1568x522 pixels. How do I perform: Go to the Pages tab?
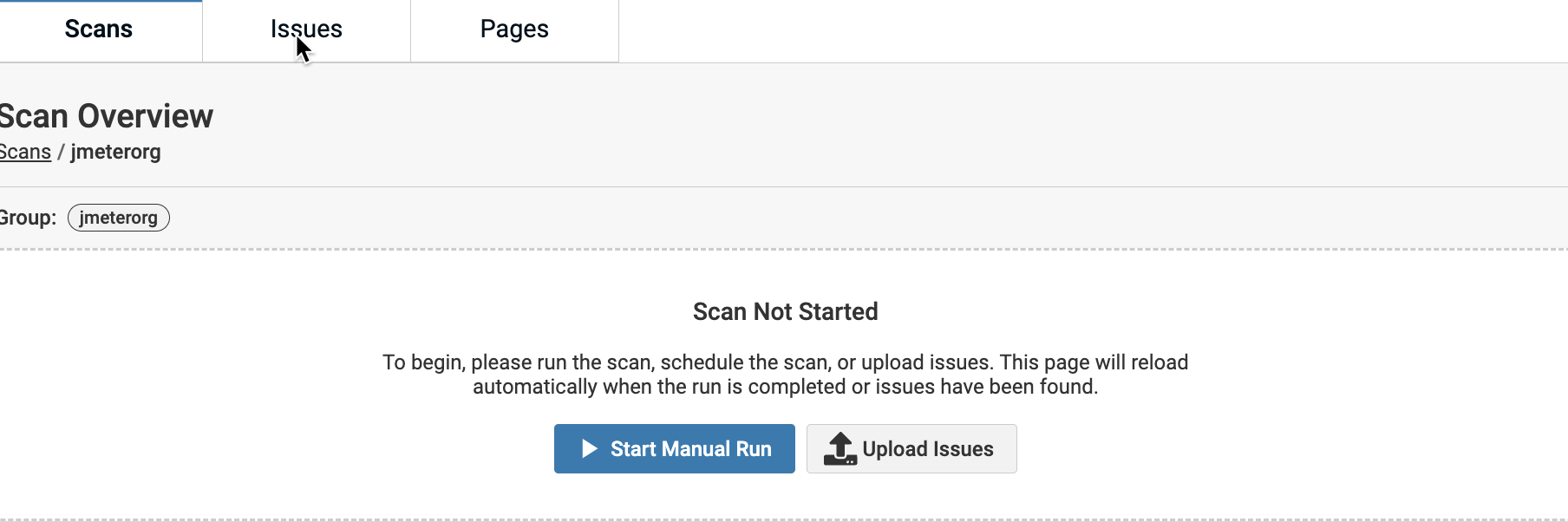tap(514, 29)
